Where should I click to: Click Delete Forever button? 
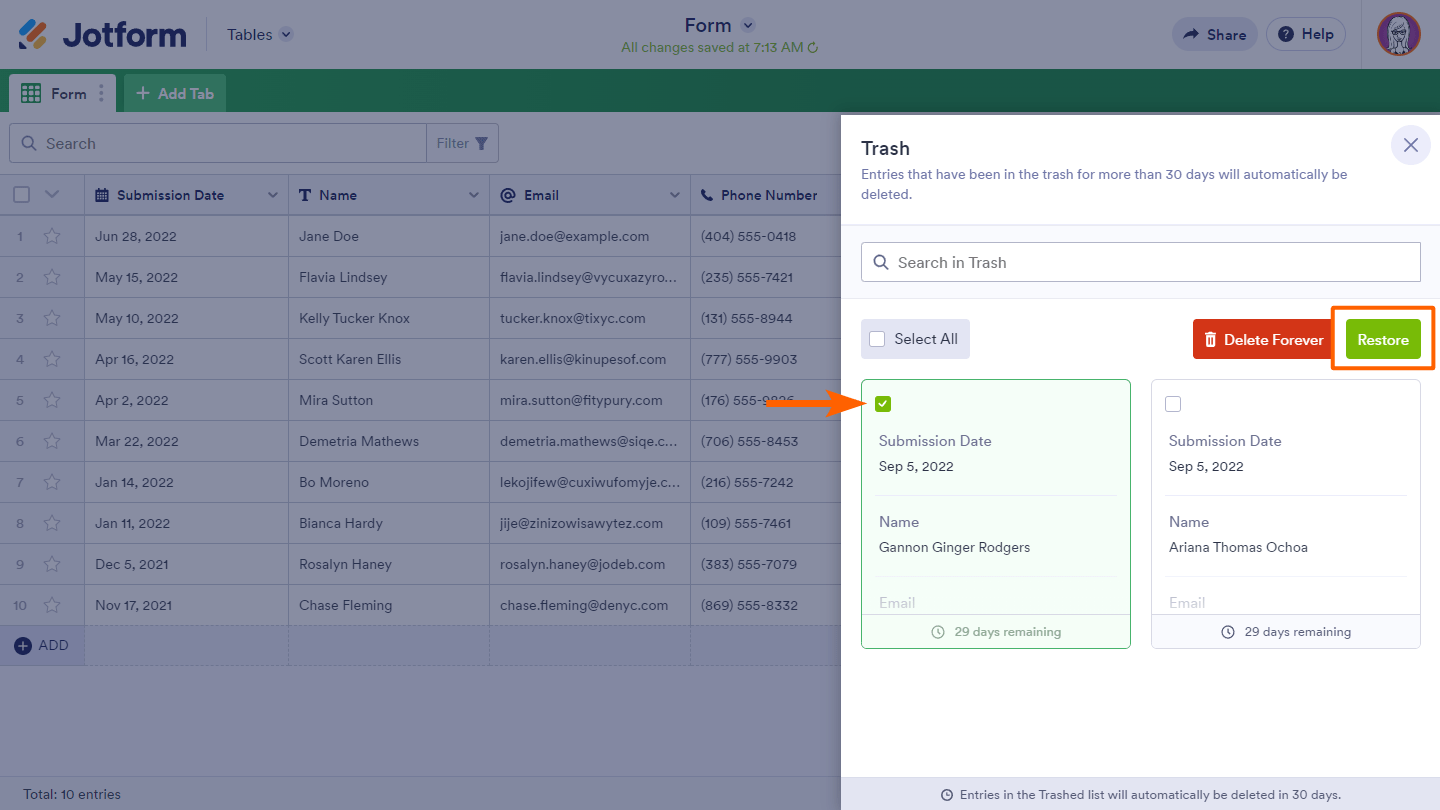pos(1263,340)
